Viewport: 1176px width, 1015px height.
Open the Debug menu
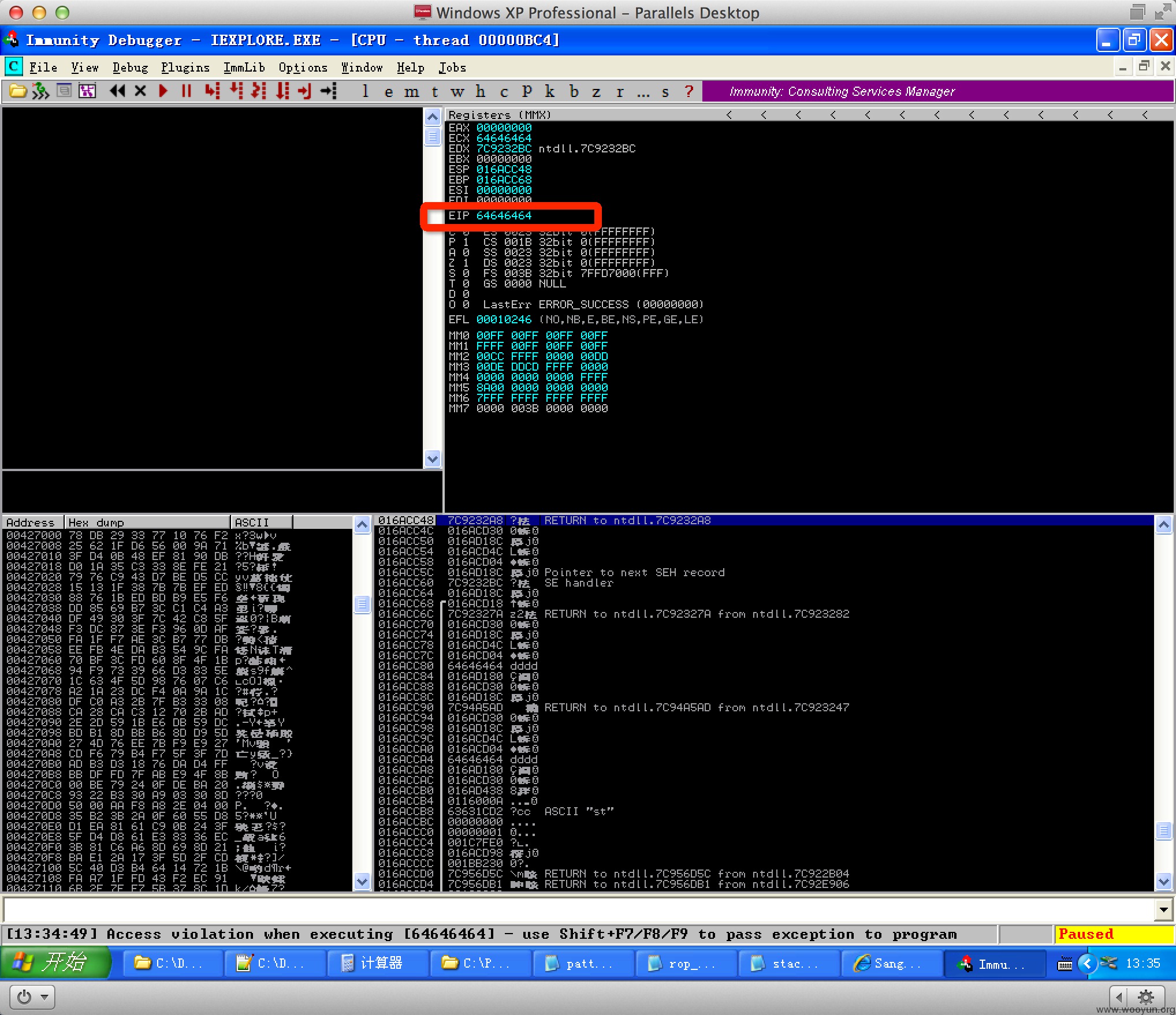[130, 68]
